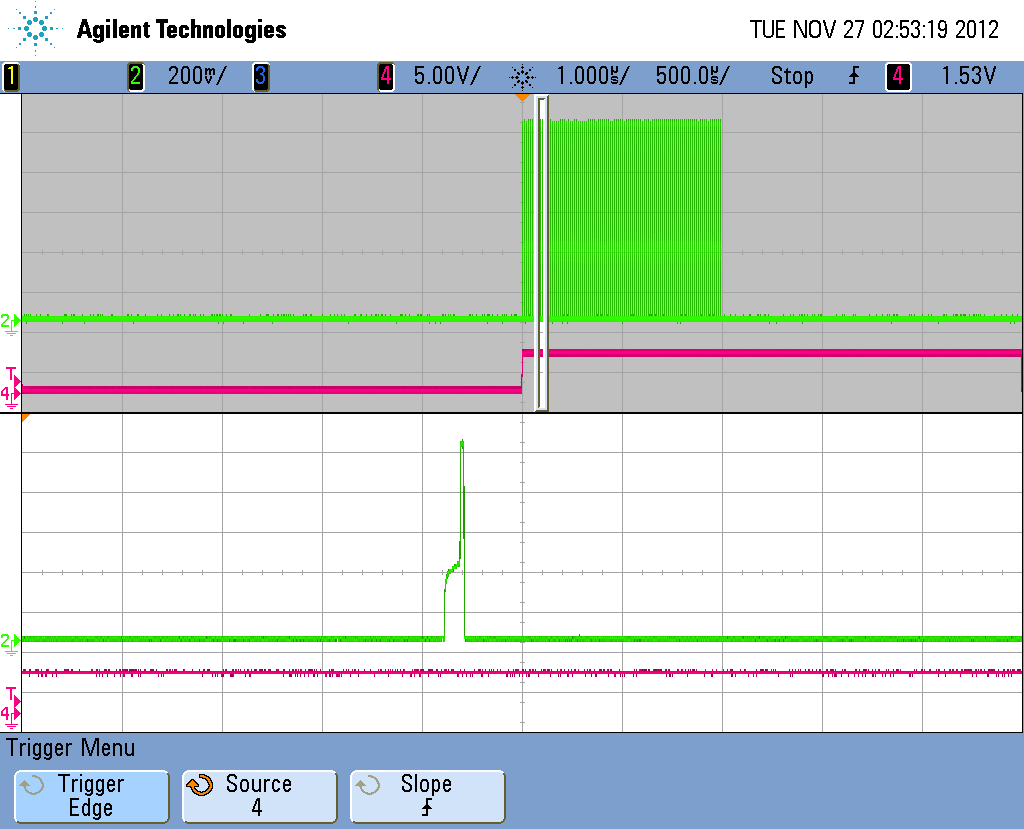The image size is (1024, 829).
Task: Click the 5.00V channel 4 scale readout
Action: (447, 76)
